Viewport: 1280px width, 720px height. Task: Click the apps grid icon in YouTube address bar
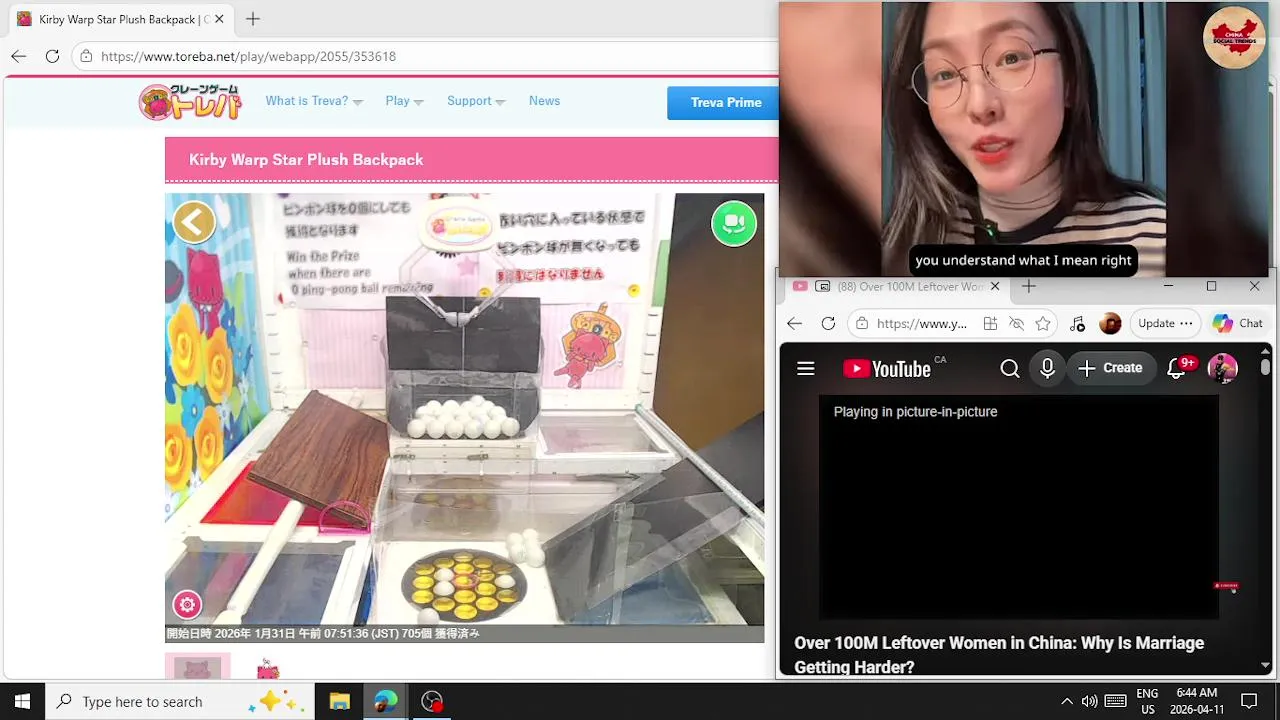pos(990,323)
